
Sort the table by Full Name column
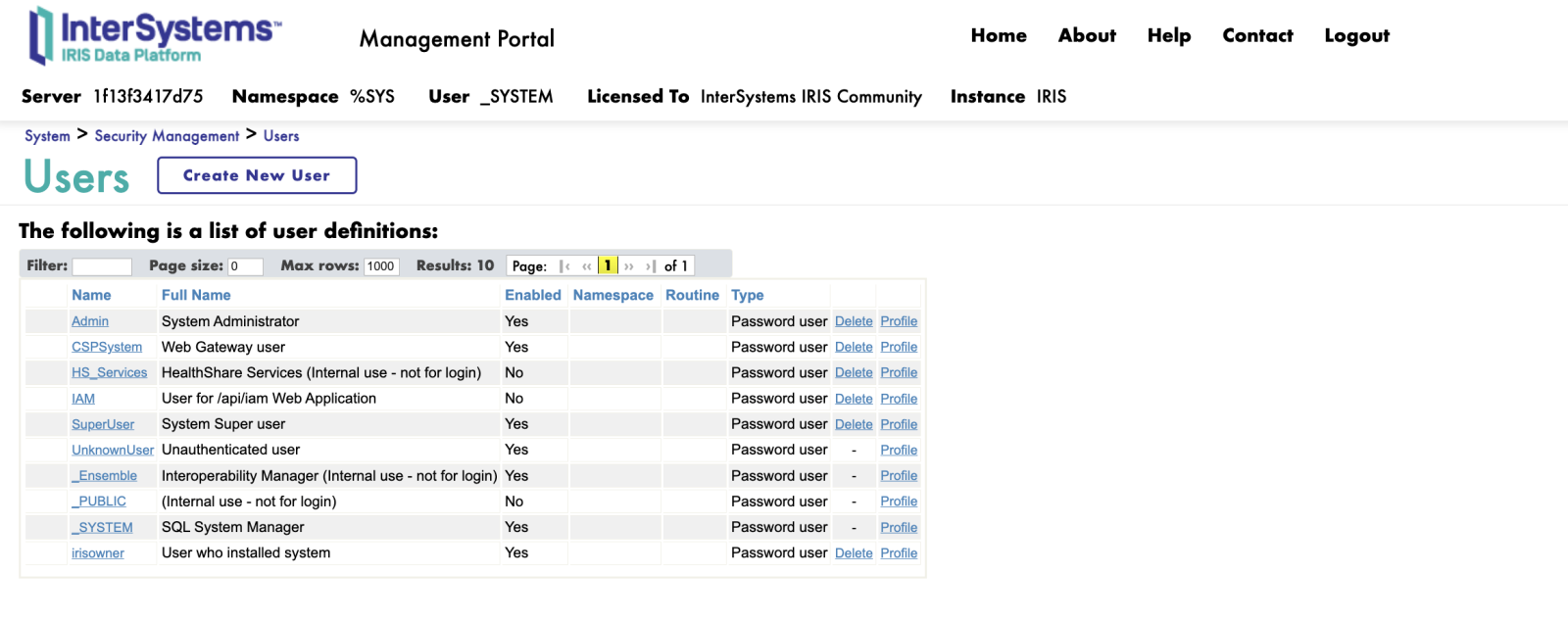click(196, 295)
